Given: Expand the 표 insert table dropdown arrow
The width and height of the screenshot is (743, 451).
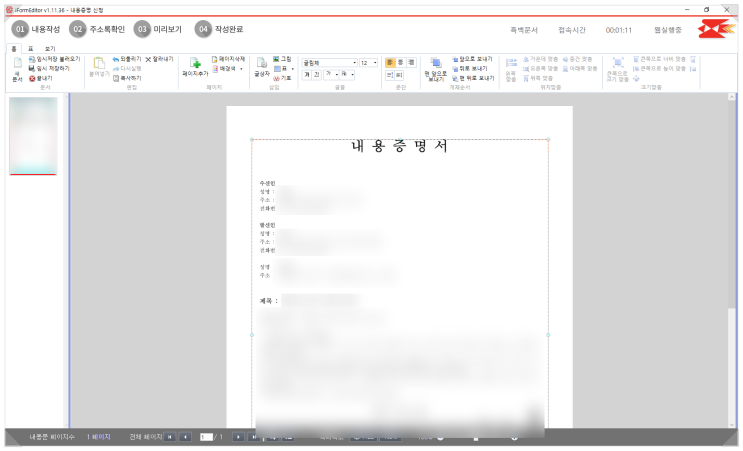Looking at the screenshot, I should (292, 69).
